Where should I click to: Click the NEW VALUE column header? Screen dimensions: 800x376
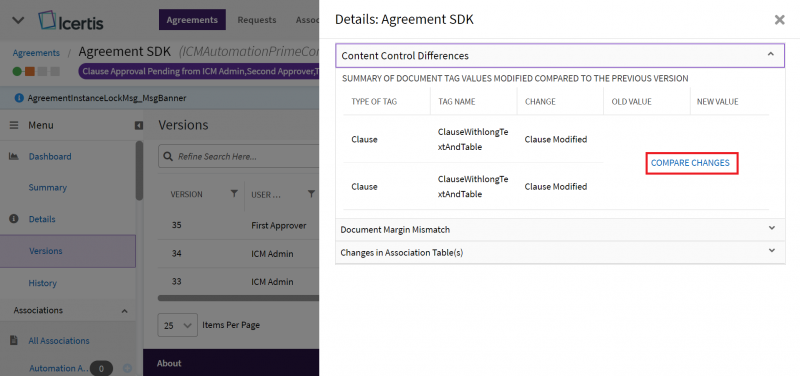(x=717, y=102)
